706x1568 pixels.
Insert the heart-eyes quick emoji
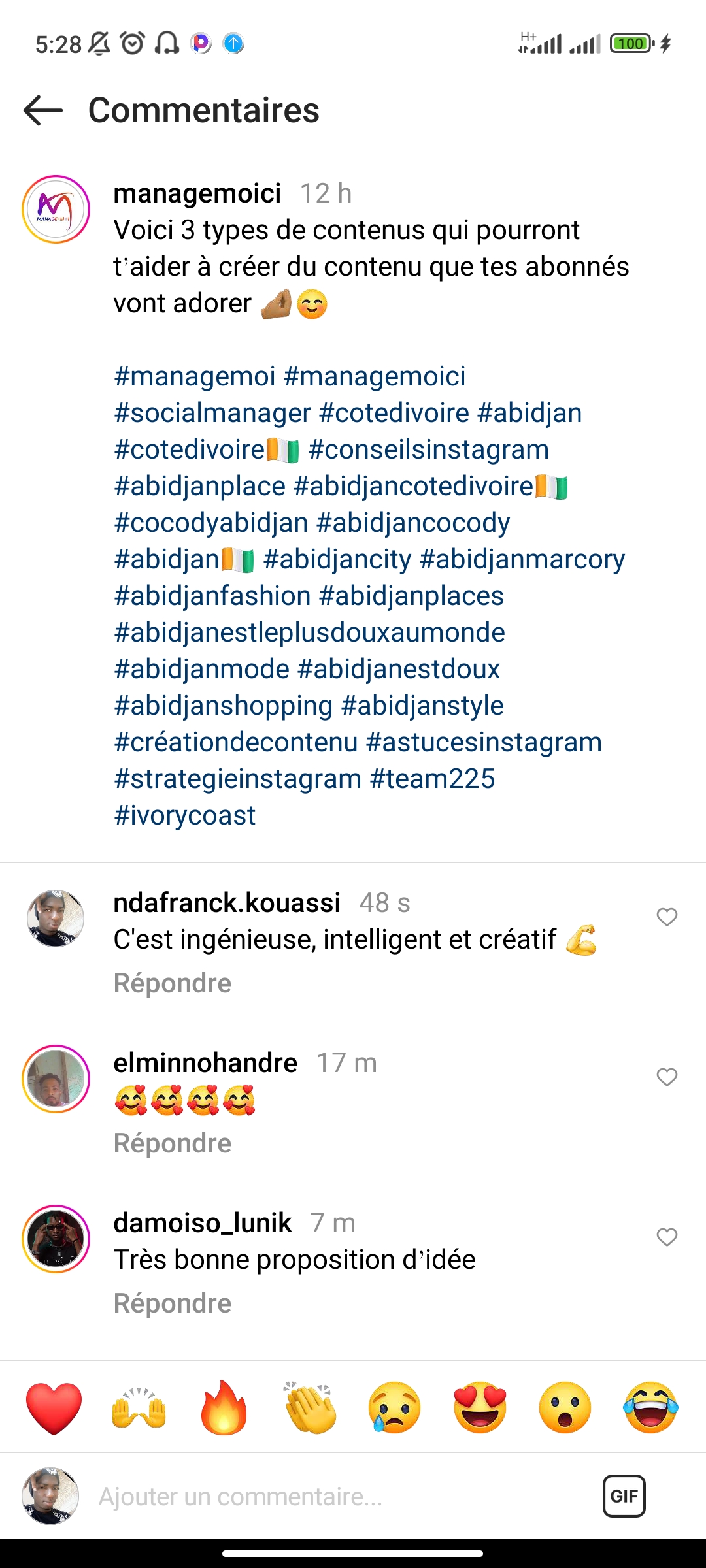click(x=480, y=1408)
